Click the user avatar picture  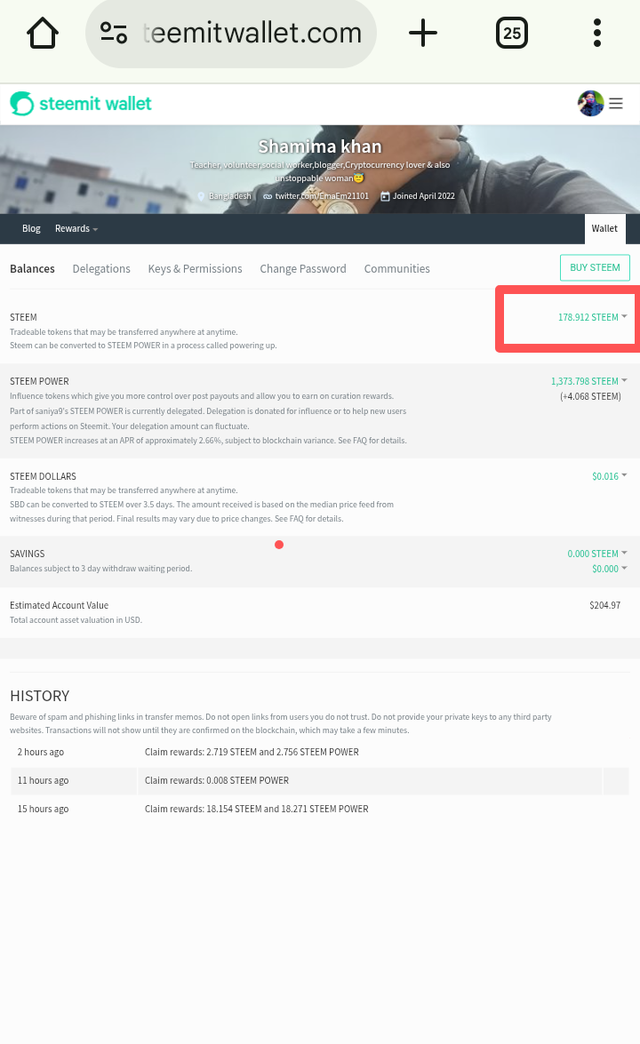click(x=591, y=103)
